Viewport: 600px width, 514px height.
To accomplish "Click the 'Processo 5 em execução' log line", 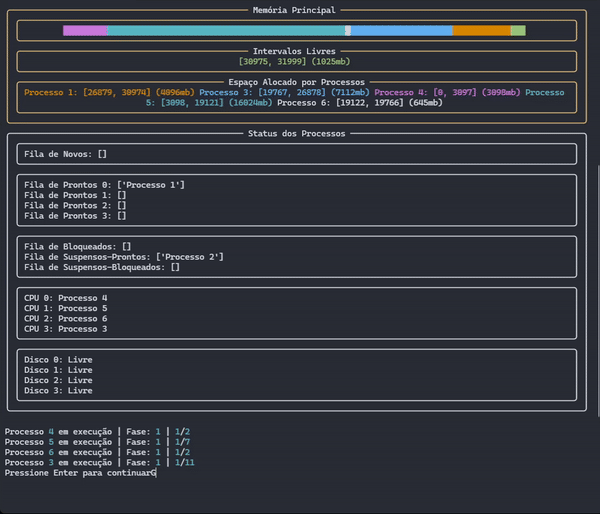I will pos(98,442).
